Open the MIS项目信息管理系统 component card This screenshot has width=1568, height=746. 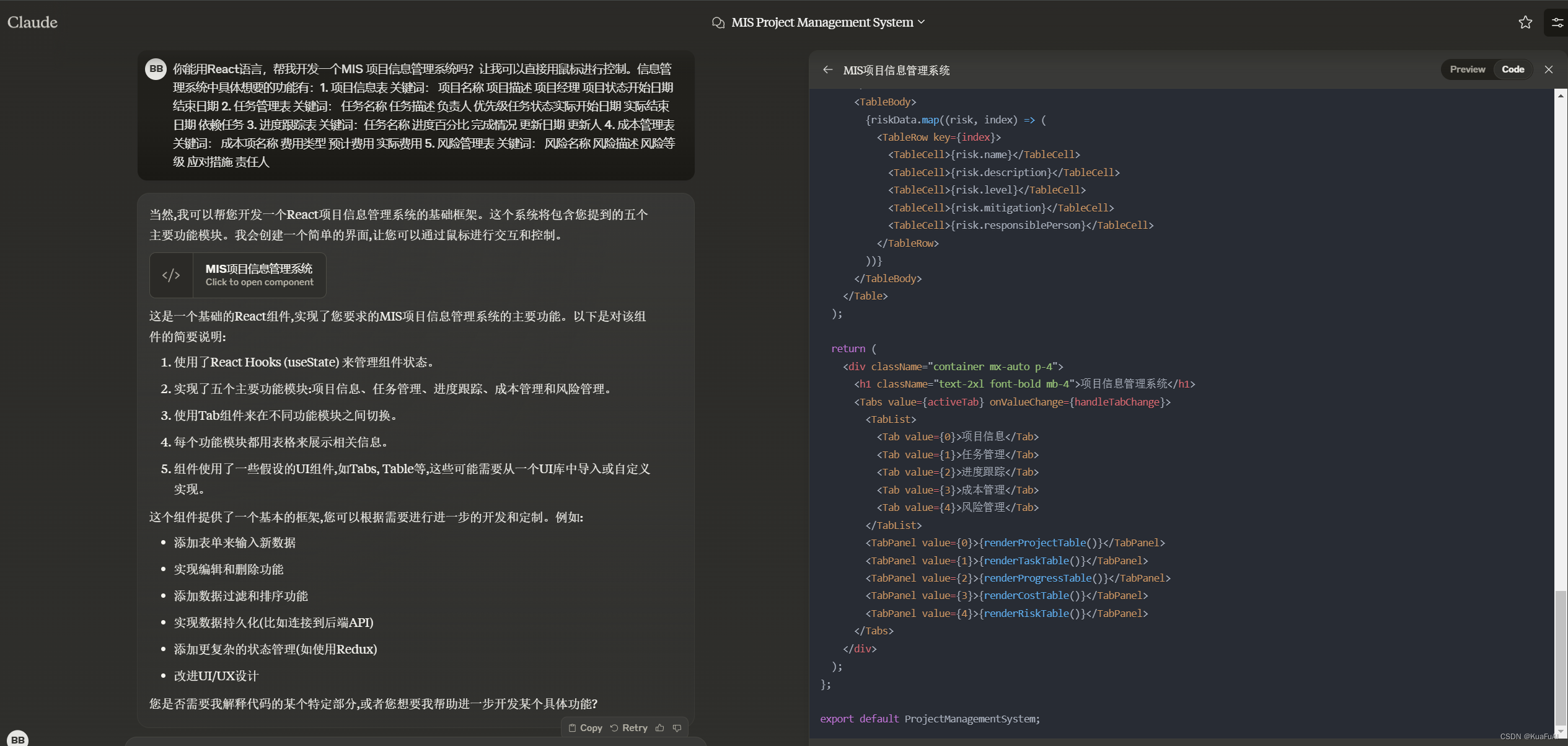(x=259, y=275)
